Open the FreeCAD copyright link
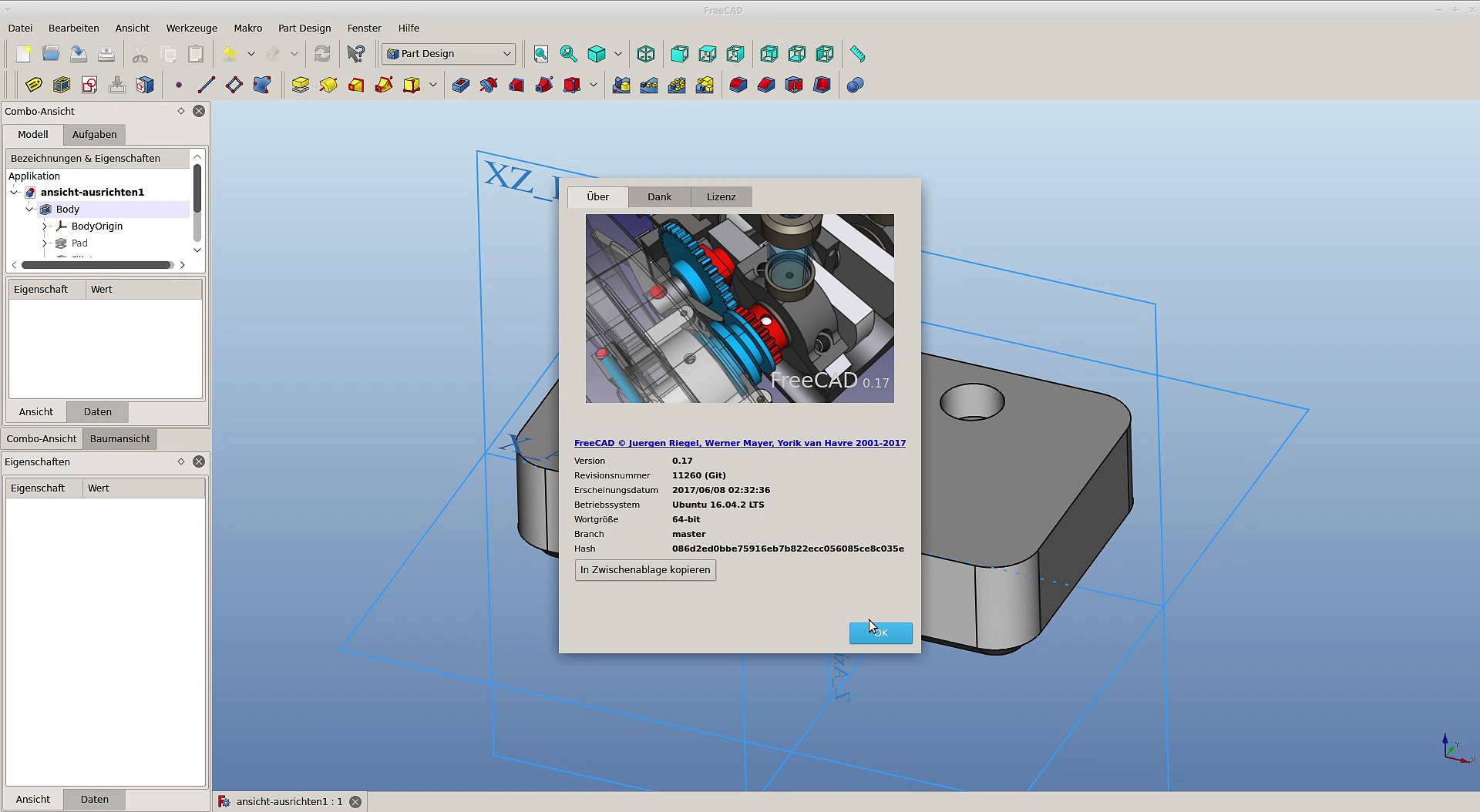Viewport: 1480px width, 812px height. (739, 443)
